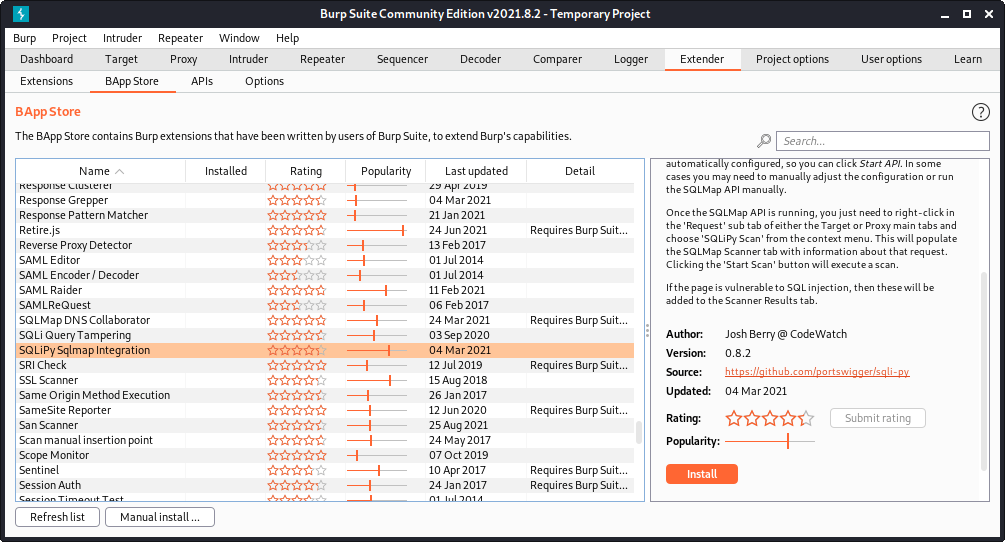
Task: Click the search magnifier icon
Action: 764,140
